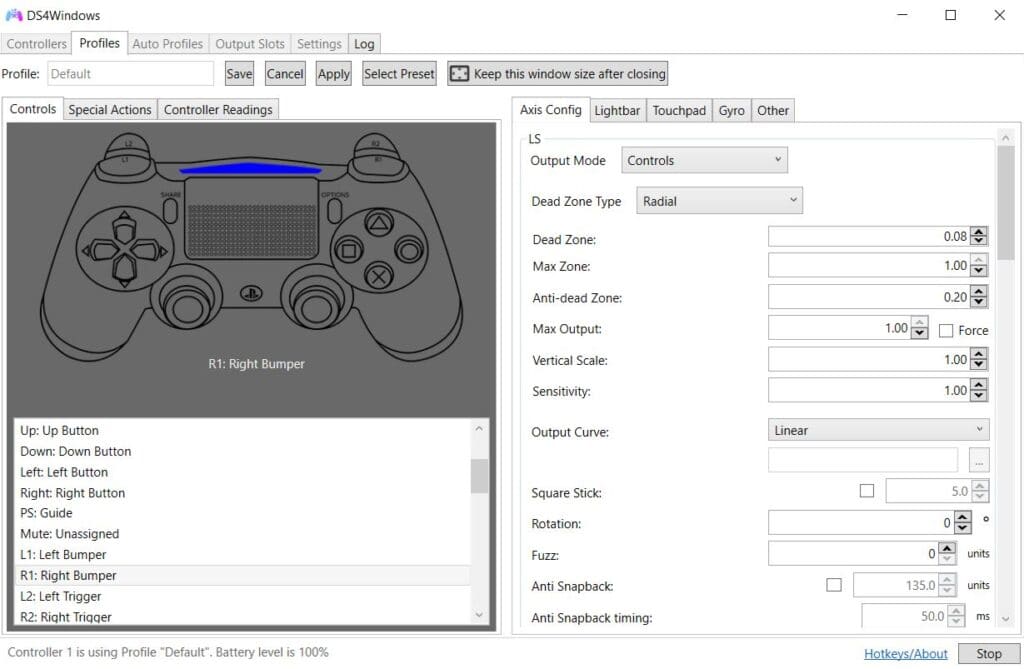This screenshot has height=669, width=1024.
Task: Toggle the Square Stick checkbox
Action: pyautogui.click(x=867, y=491)
